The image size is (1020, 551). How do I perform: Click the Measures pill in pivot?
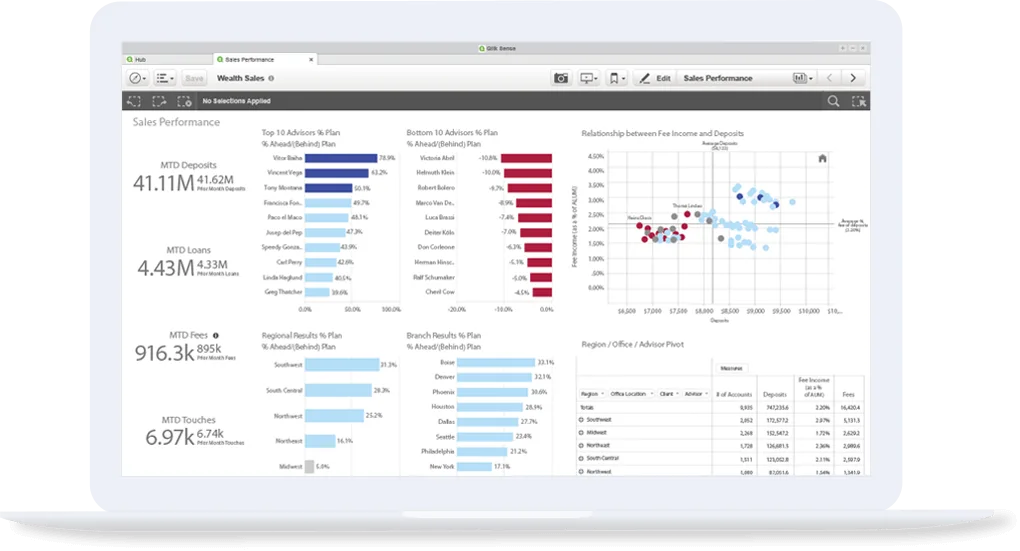(x=731, y=368)
